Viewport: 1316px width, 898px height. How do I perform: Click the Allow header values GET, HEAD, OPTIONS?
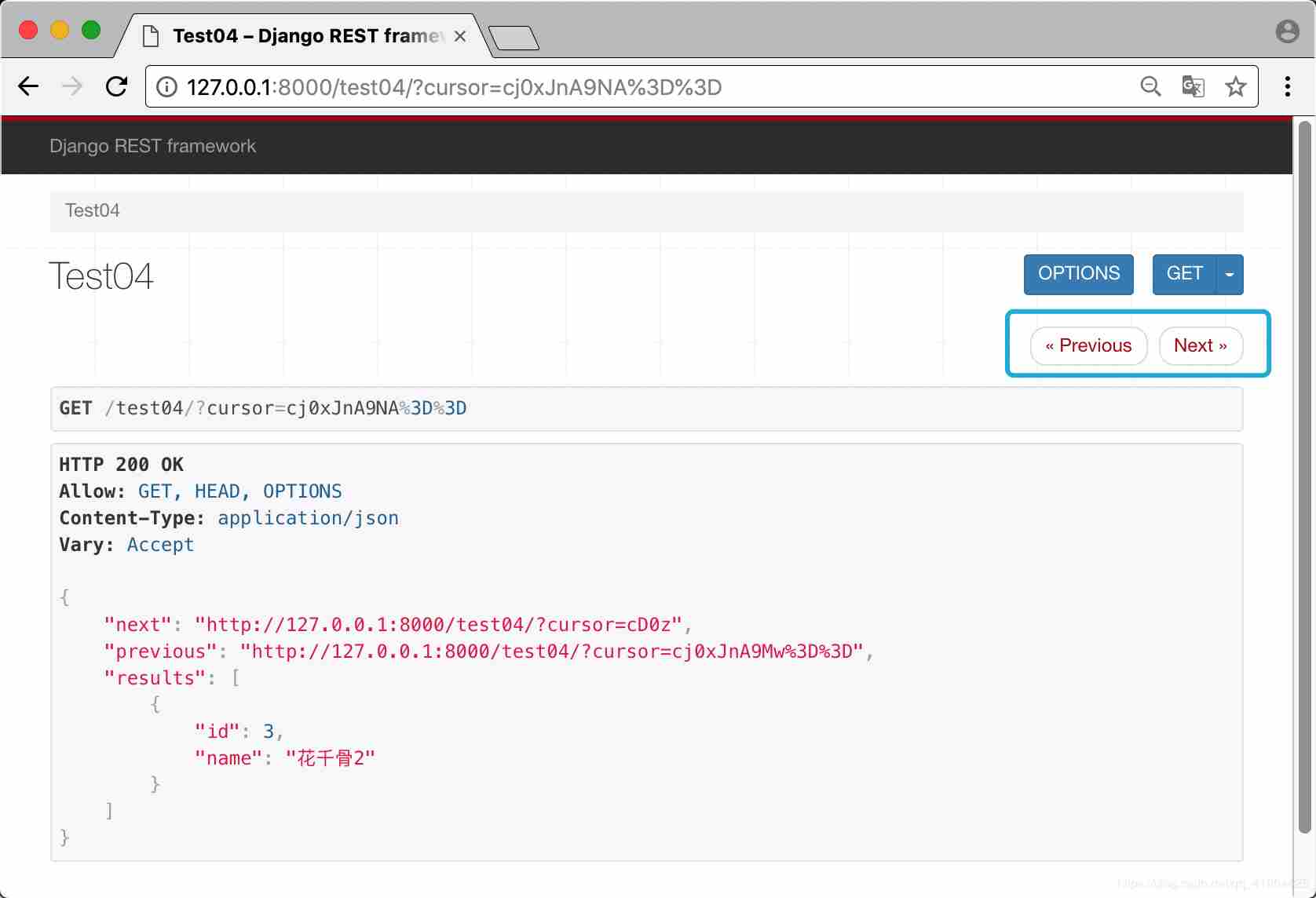[x=239, y=491]
